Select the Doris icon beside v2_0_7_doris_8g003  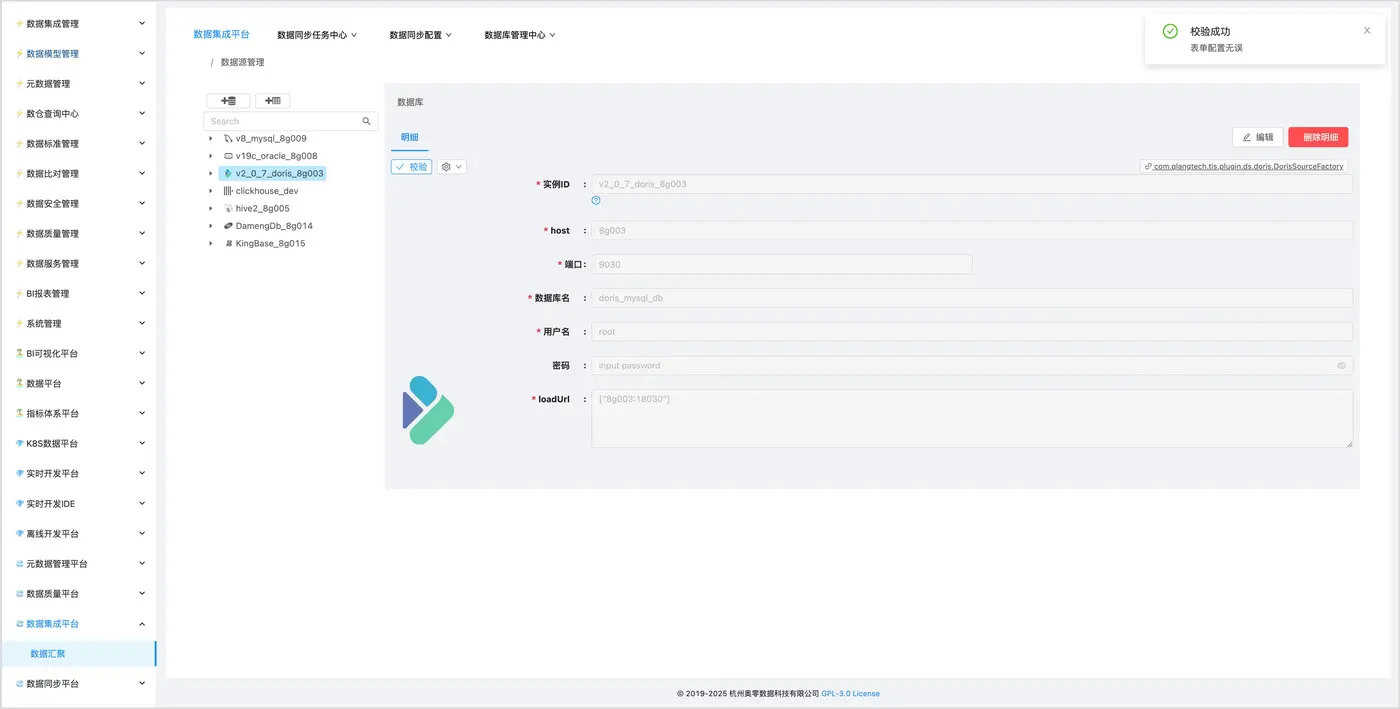pyautogui.click(x=228, y=173)
